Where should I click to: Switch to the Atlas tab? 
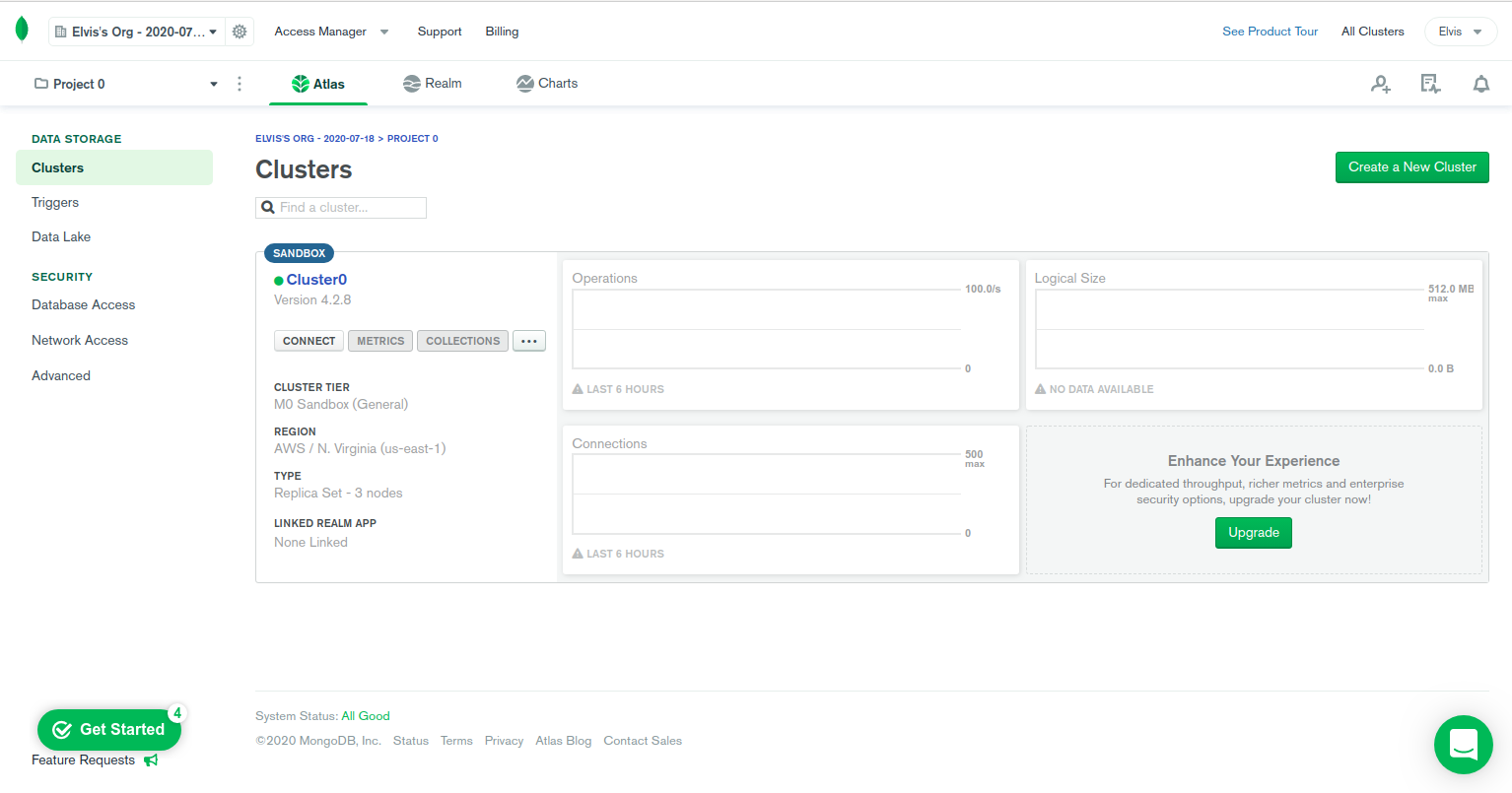point(318,84)
